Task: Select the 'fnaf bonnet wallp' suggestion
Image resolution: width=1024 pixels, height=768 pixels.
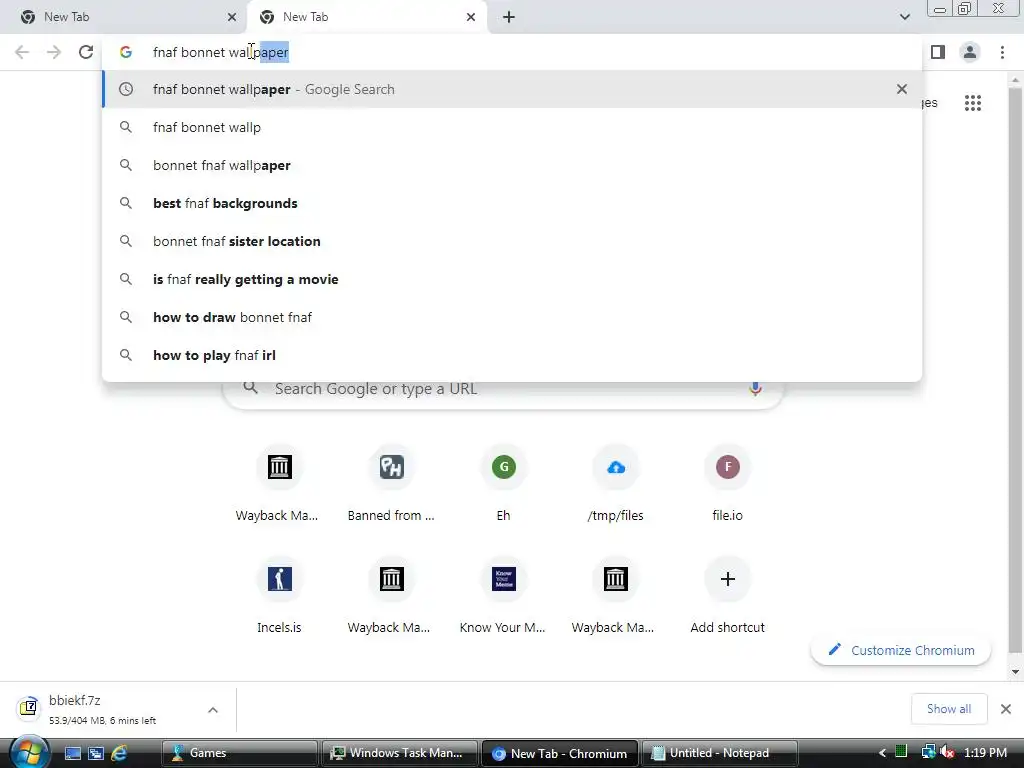Action: [512, 127]
